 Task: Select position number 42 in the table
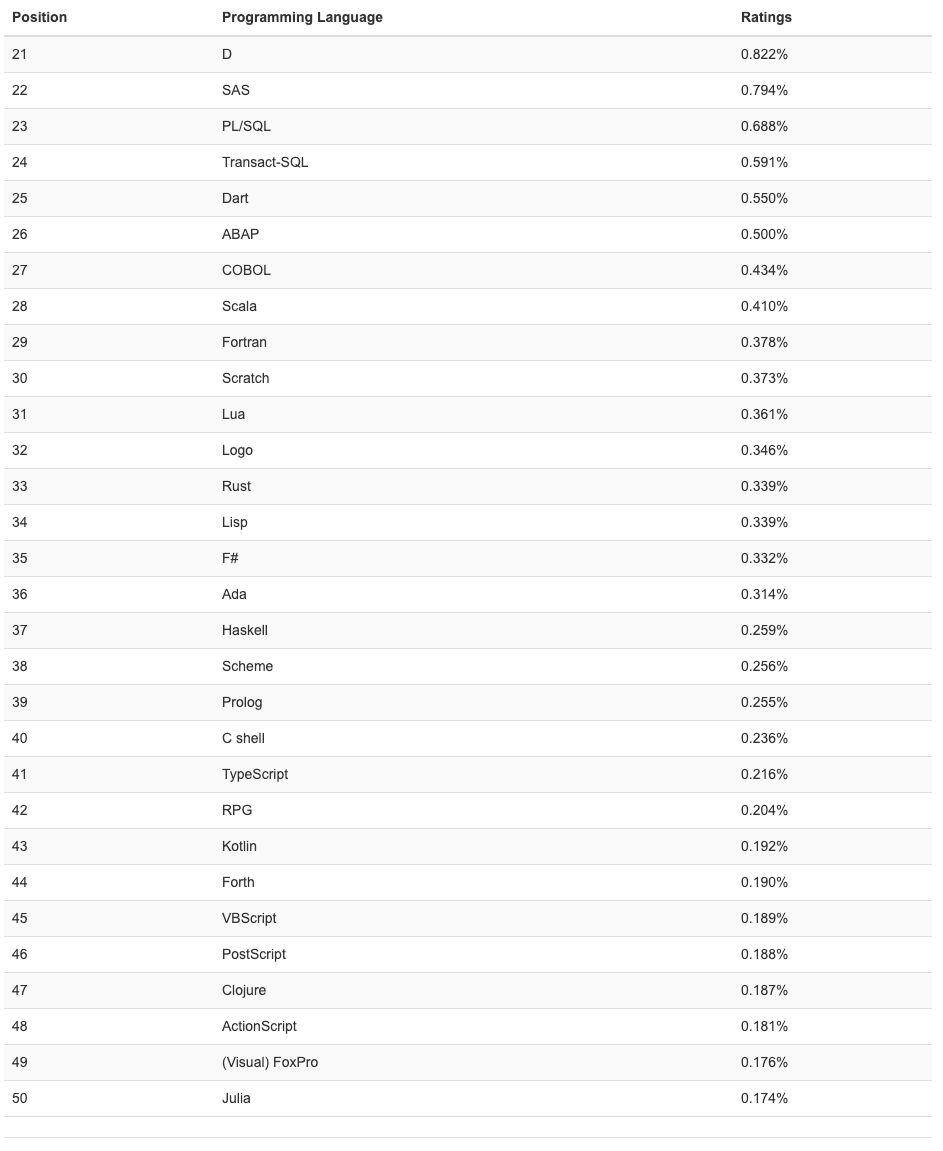pos(20,810)
